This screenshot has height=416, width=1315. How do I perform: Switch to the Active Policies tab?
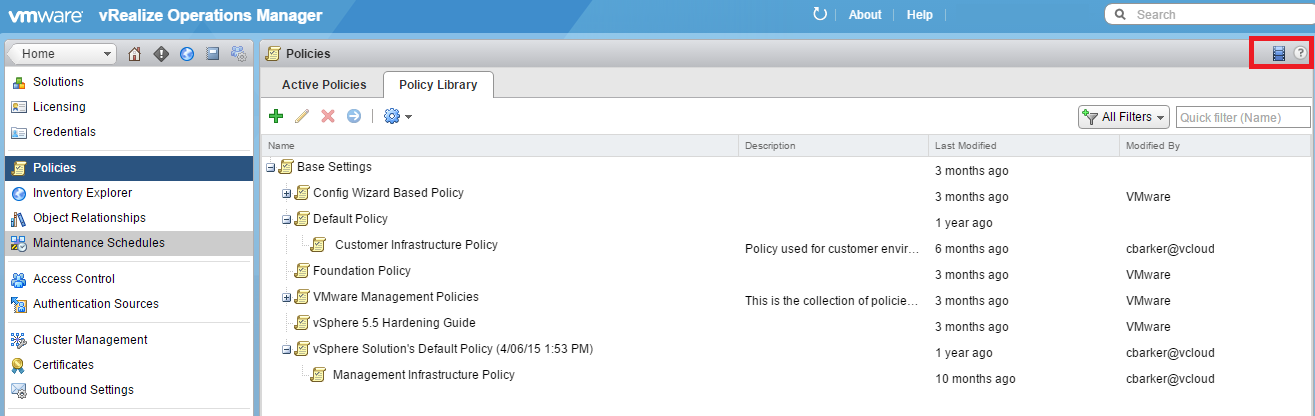click(323, 85)
